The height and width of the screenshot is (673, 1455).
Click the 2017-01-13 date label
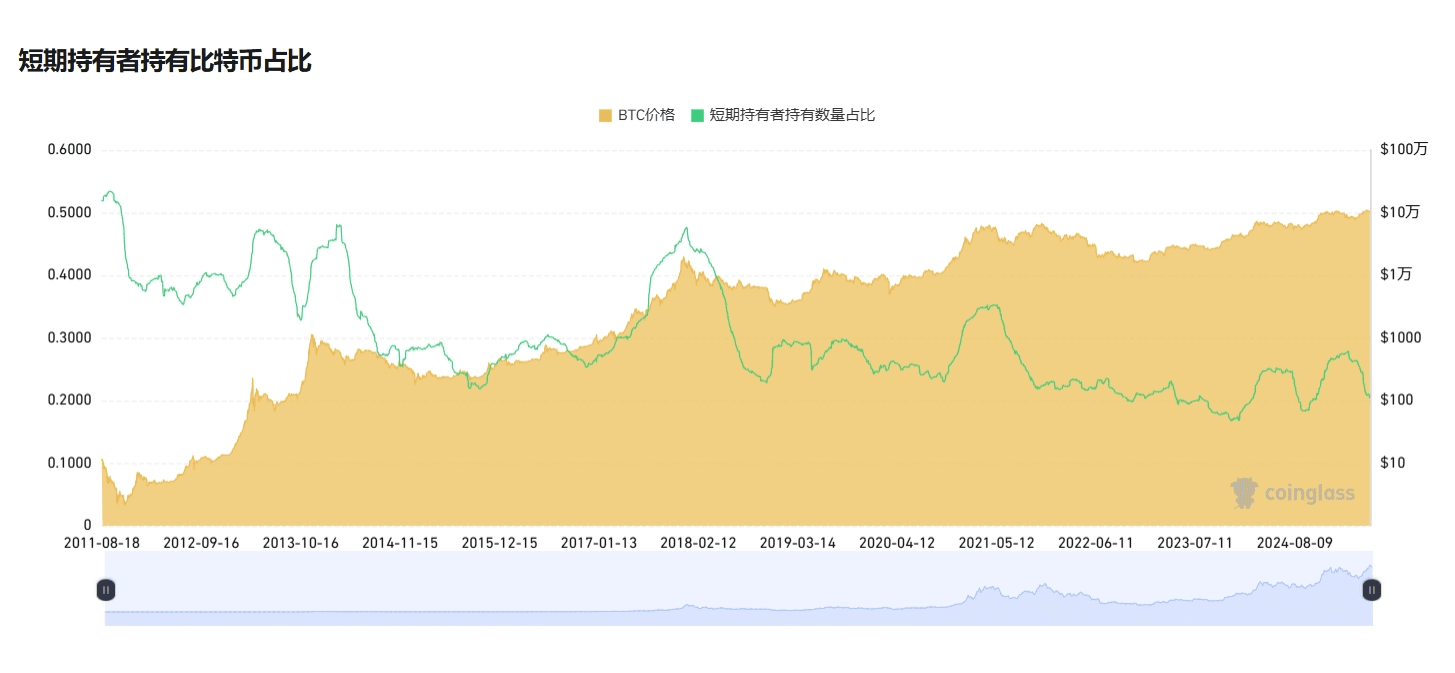tap(599, 543)
